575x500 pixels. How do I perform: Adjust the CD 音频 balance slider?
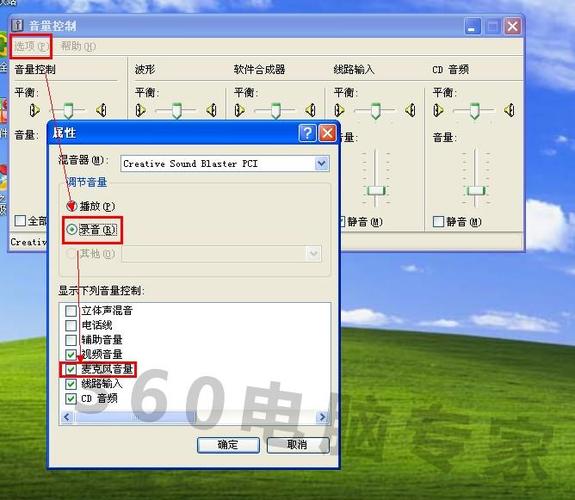point(475,110)
